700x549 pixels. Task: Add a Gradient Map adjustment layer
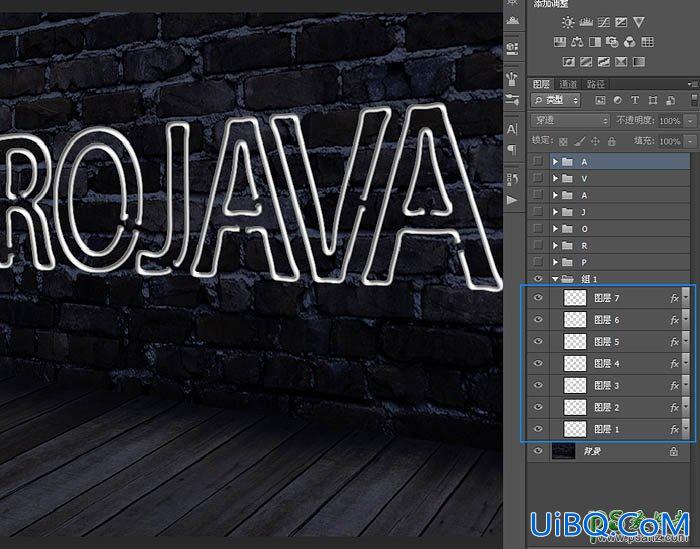coord(639,62)
